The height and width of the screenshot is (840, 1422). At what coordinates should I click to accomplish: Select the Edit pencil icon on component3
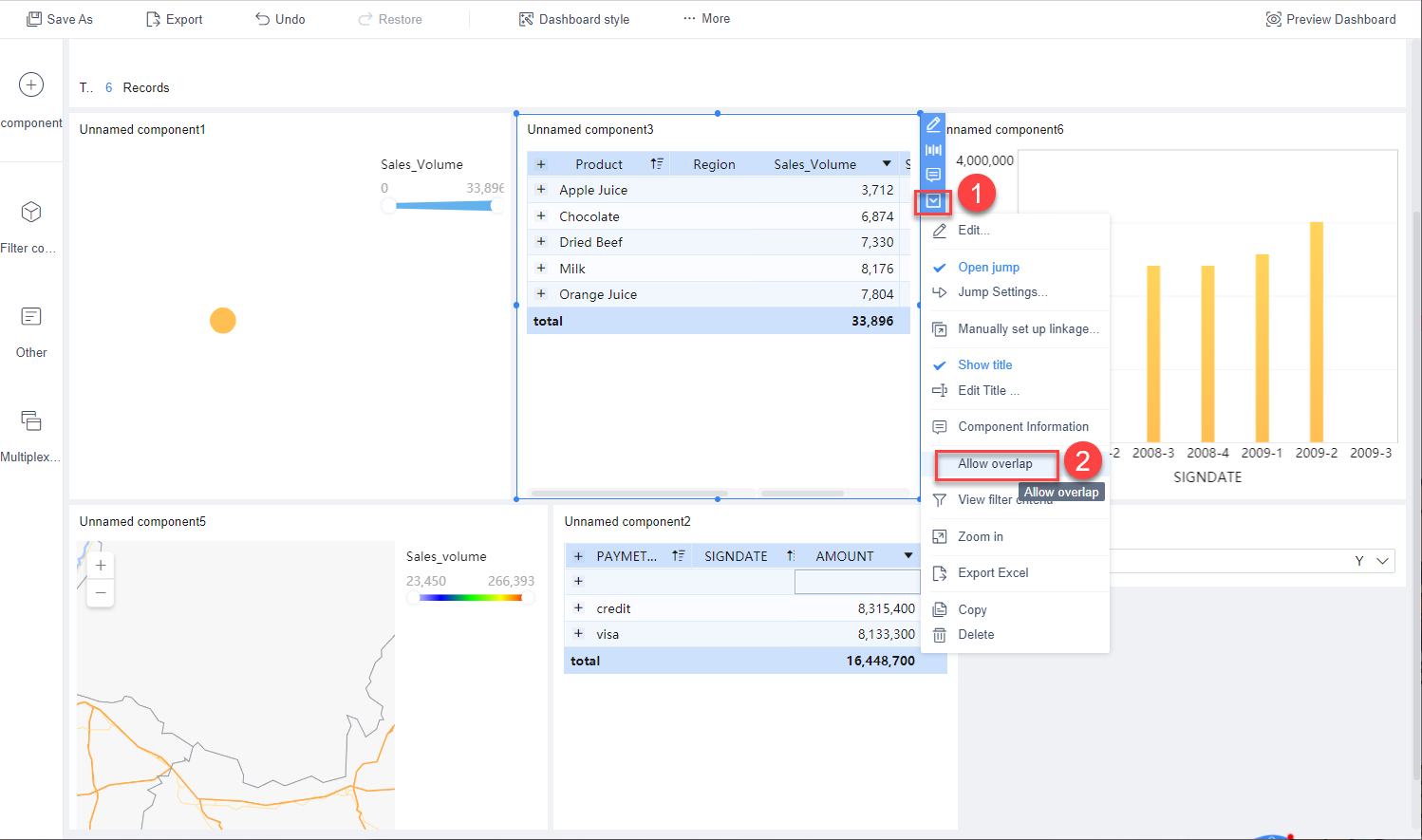[x=933, y=124]
